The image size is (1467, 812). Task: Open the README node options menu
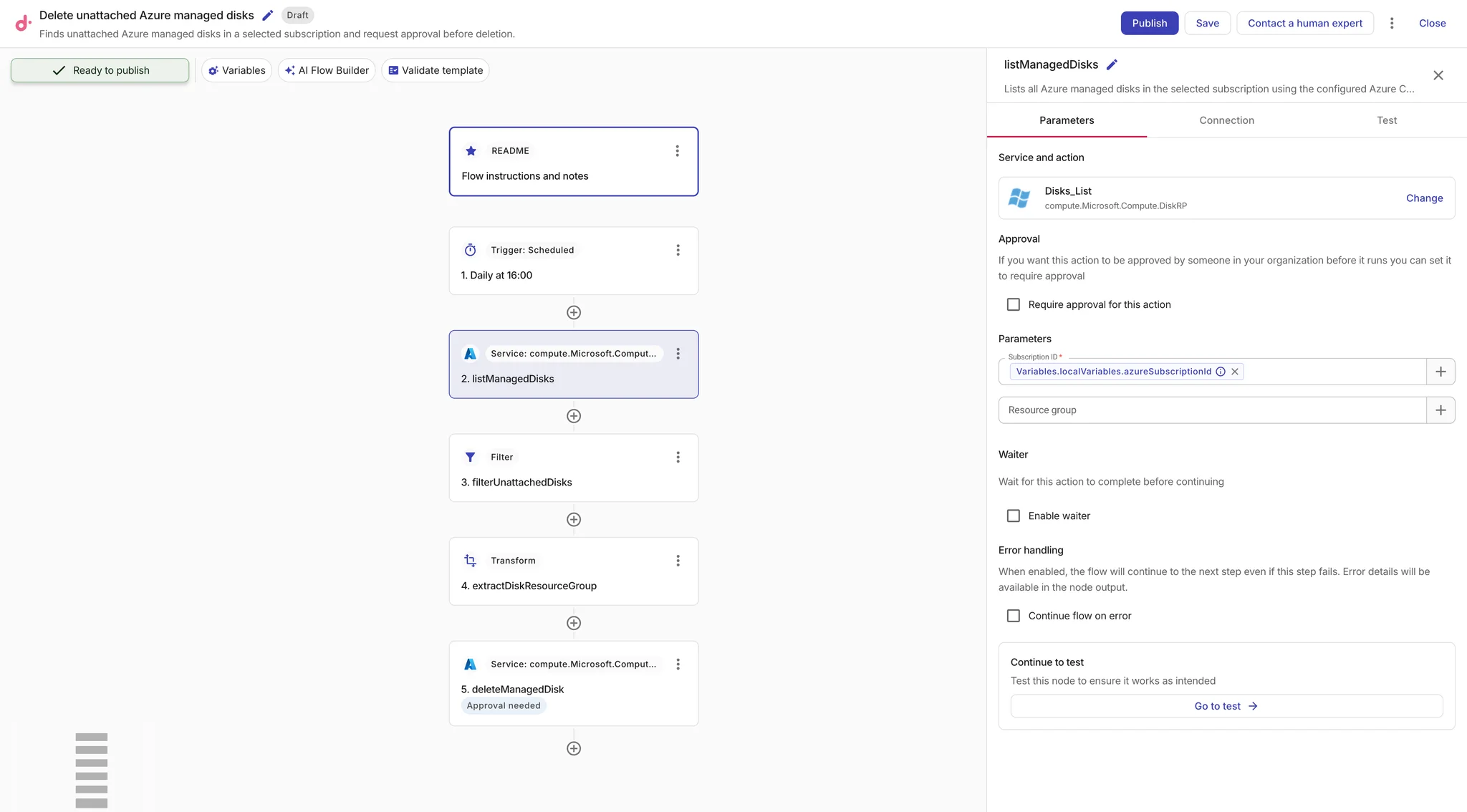pyautogui.click(x=677, y=151)
